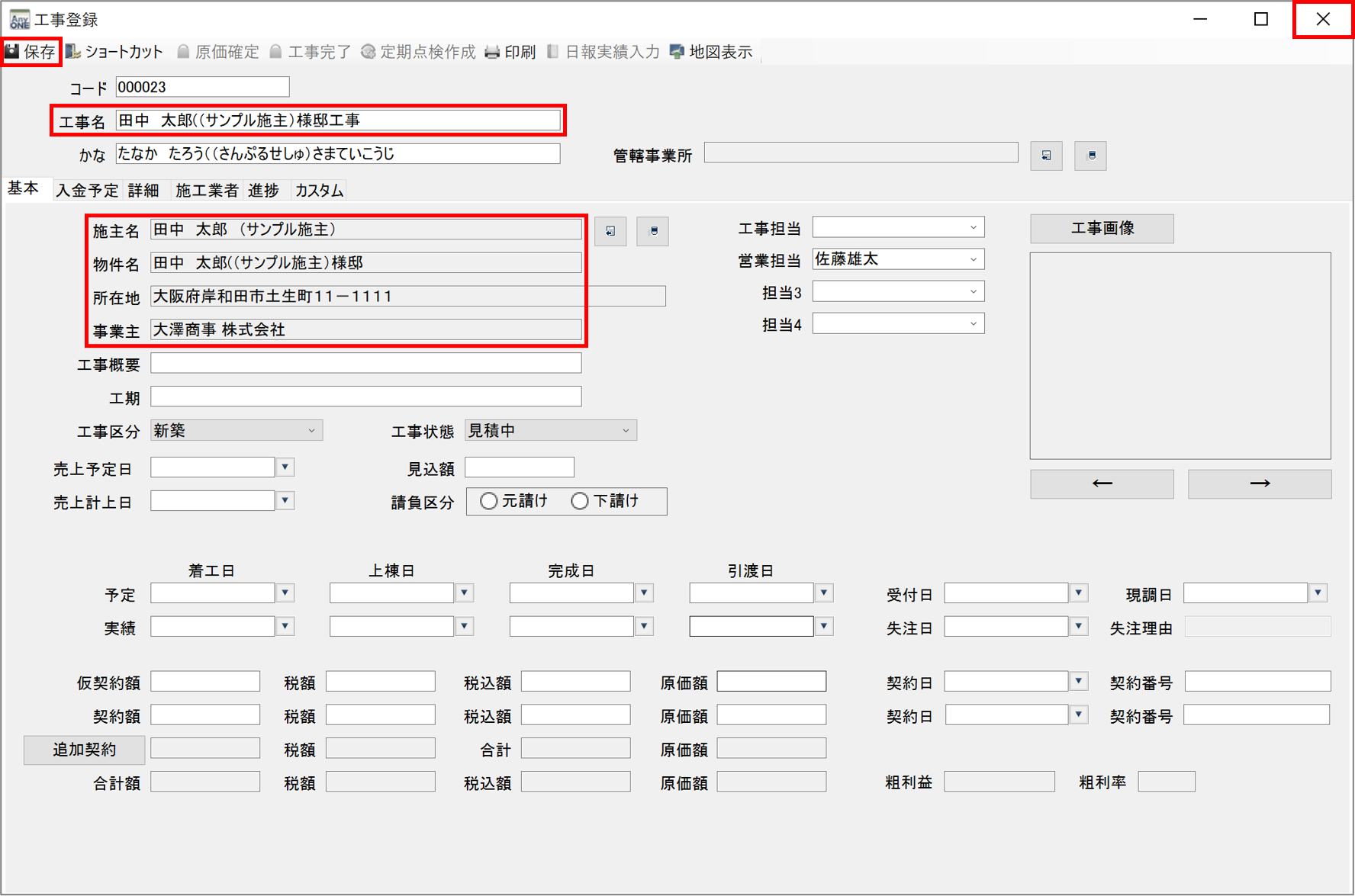The width and height of the screenshot is (1355, 896).
Task: Expand the 営業担当 dropdown showing 佐藤雄太
Action: click(x=973, y=260)
